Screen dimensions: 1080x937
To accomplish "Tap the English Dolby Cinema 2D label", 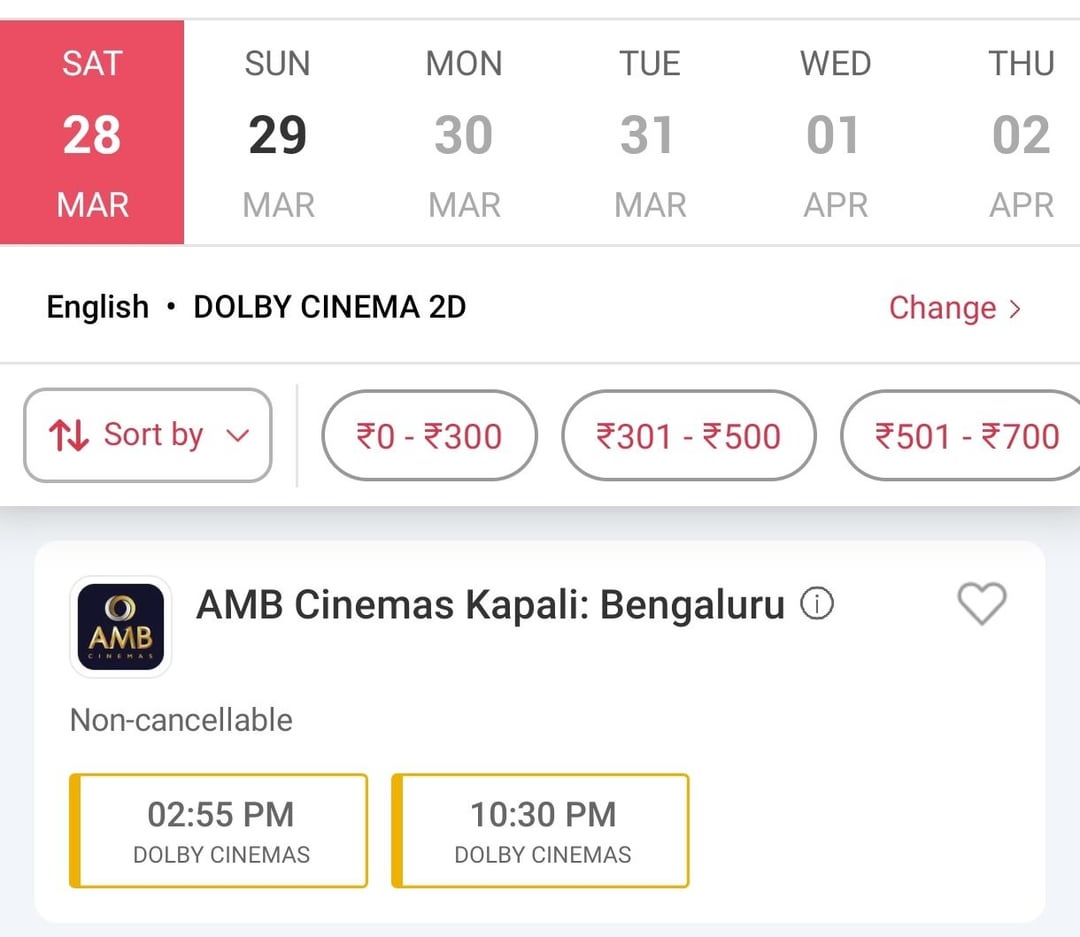I will 256,307.
